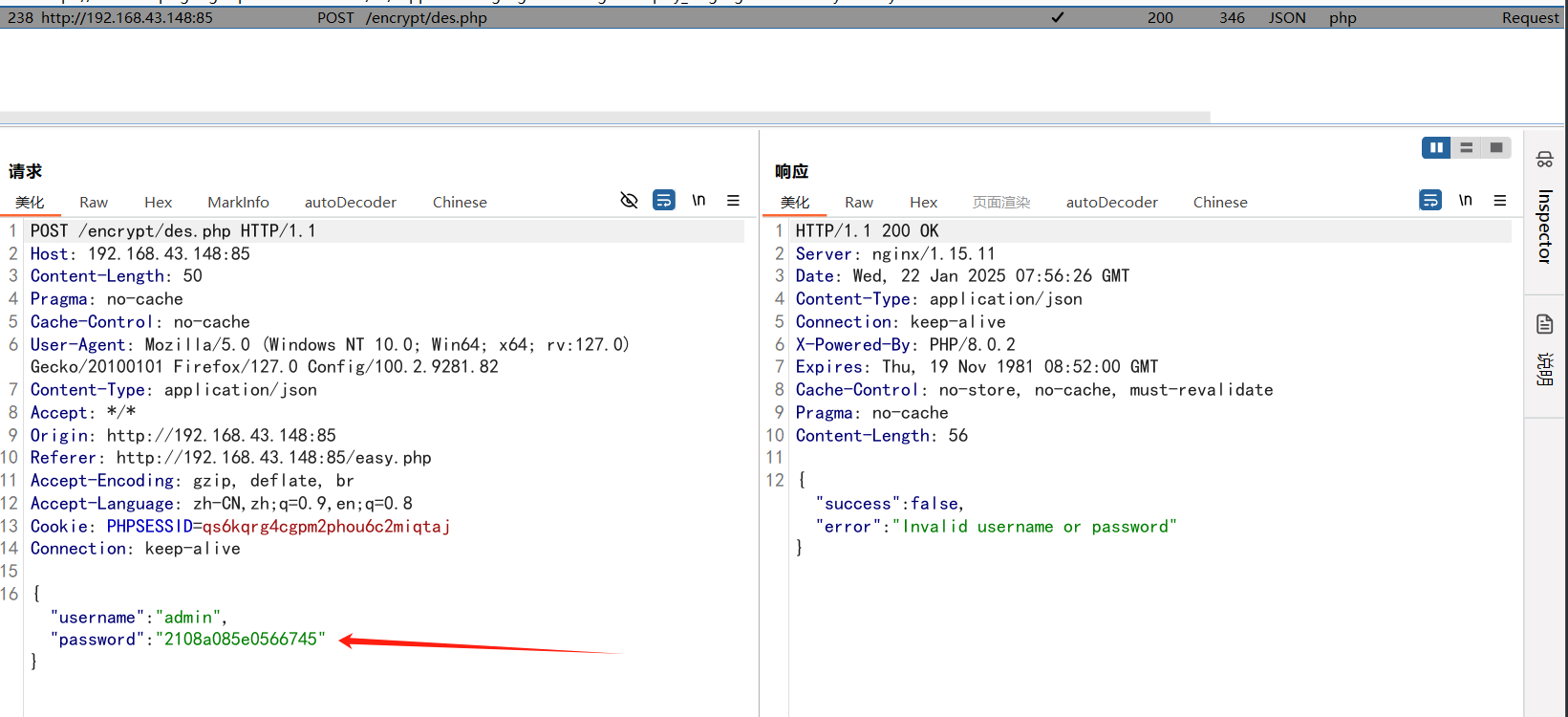Click the Date response header line
This screenshot has height=717, width=1568.
pos(962,276)
